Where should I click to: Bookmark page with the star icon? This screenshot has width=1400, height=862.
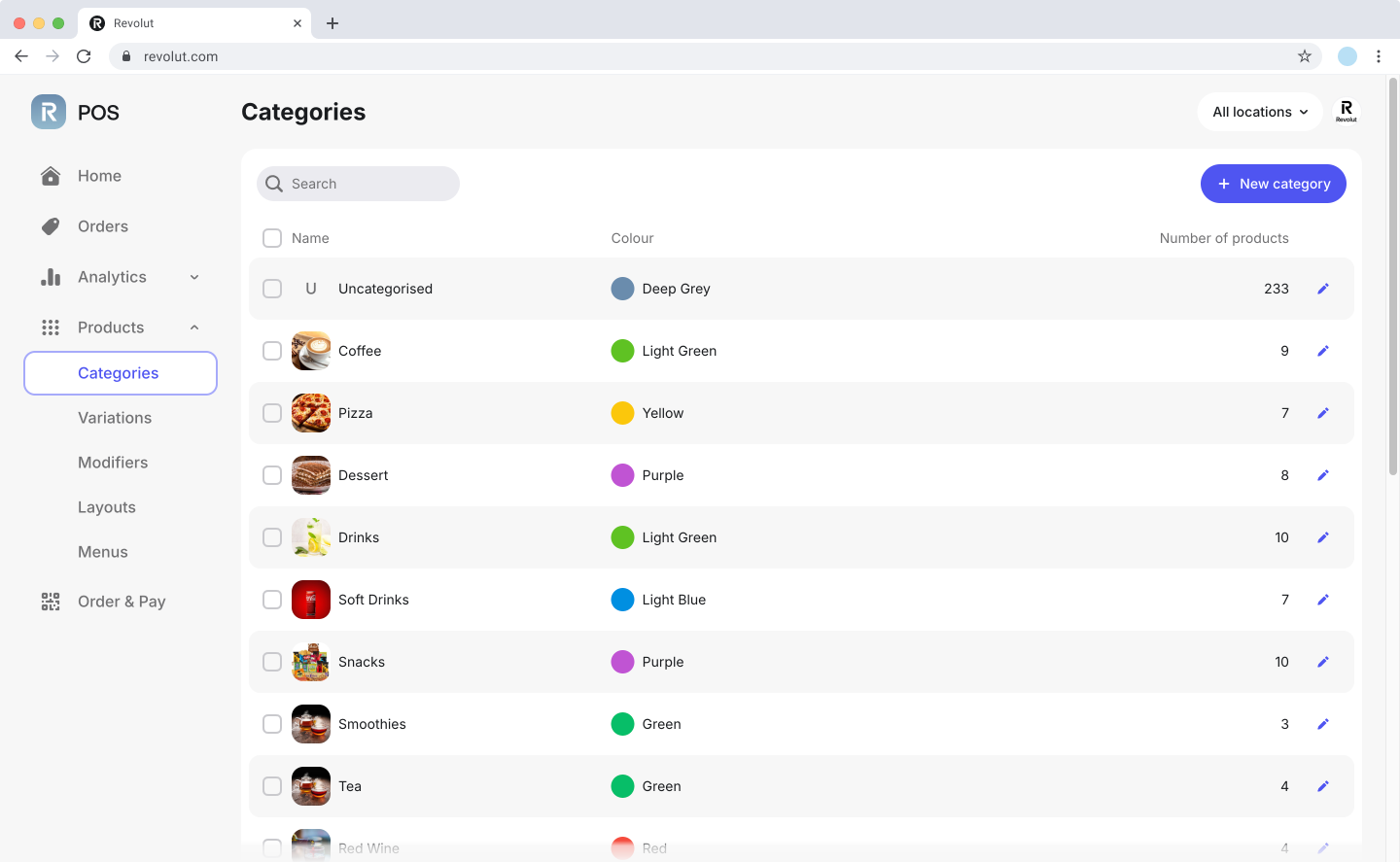point(1305,56)
